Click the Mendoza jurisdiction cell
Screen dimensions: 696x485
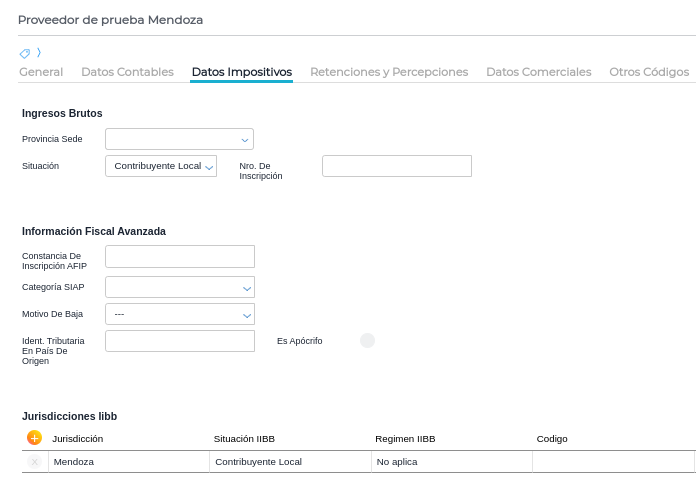tap(129, 462)
